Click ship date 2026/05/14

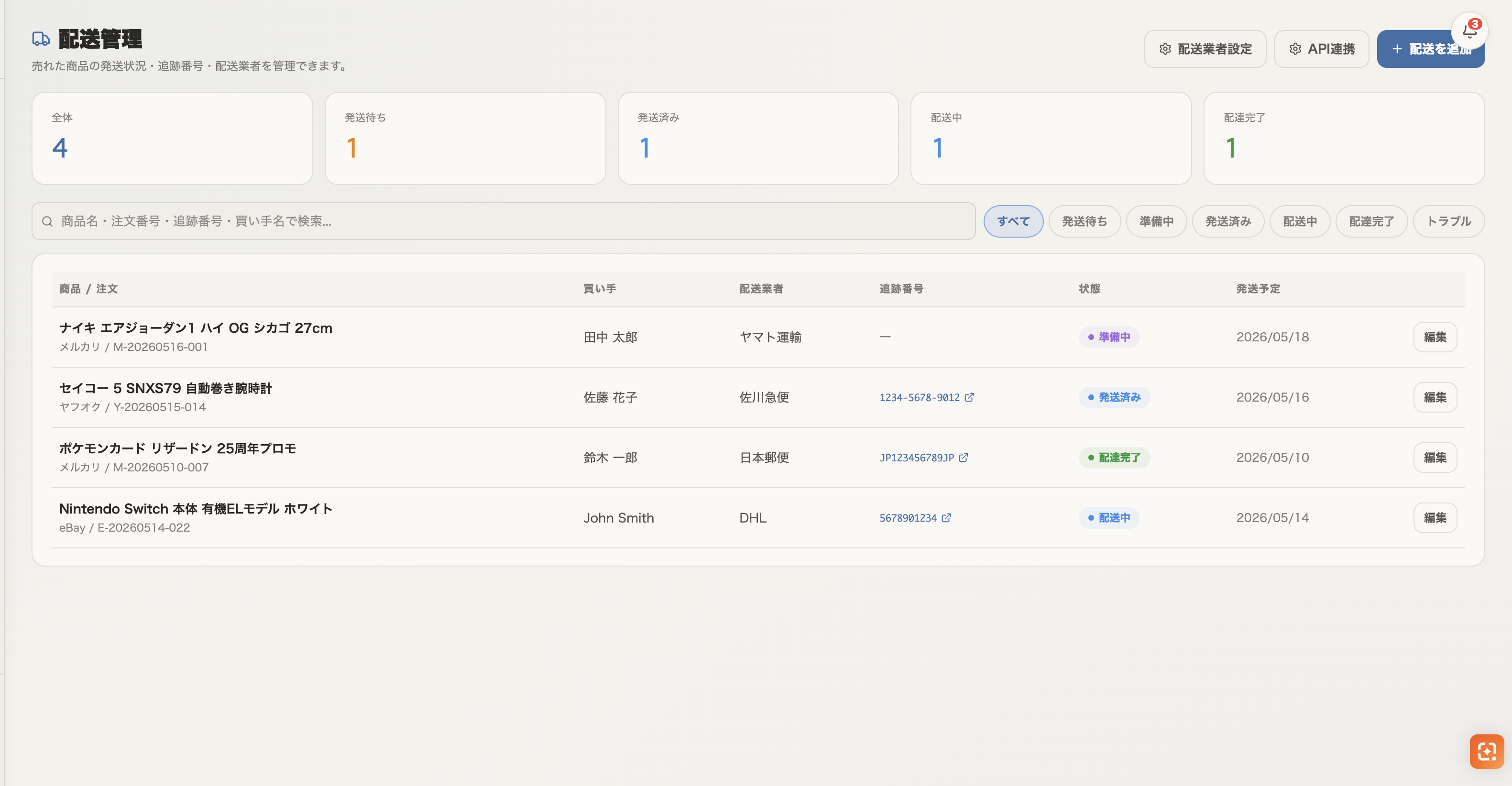point(1272,518)
